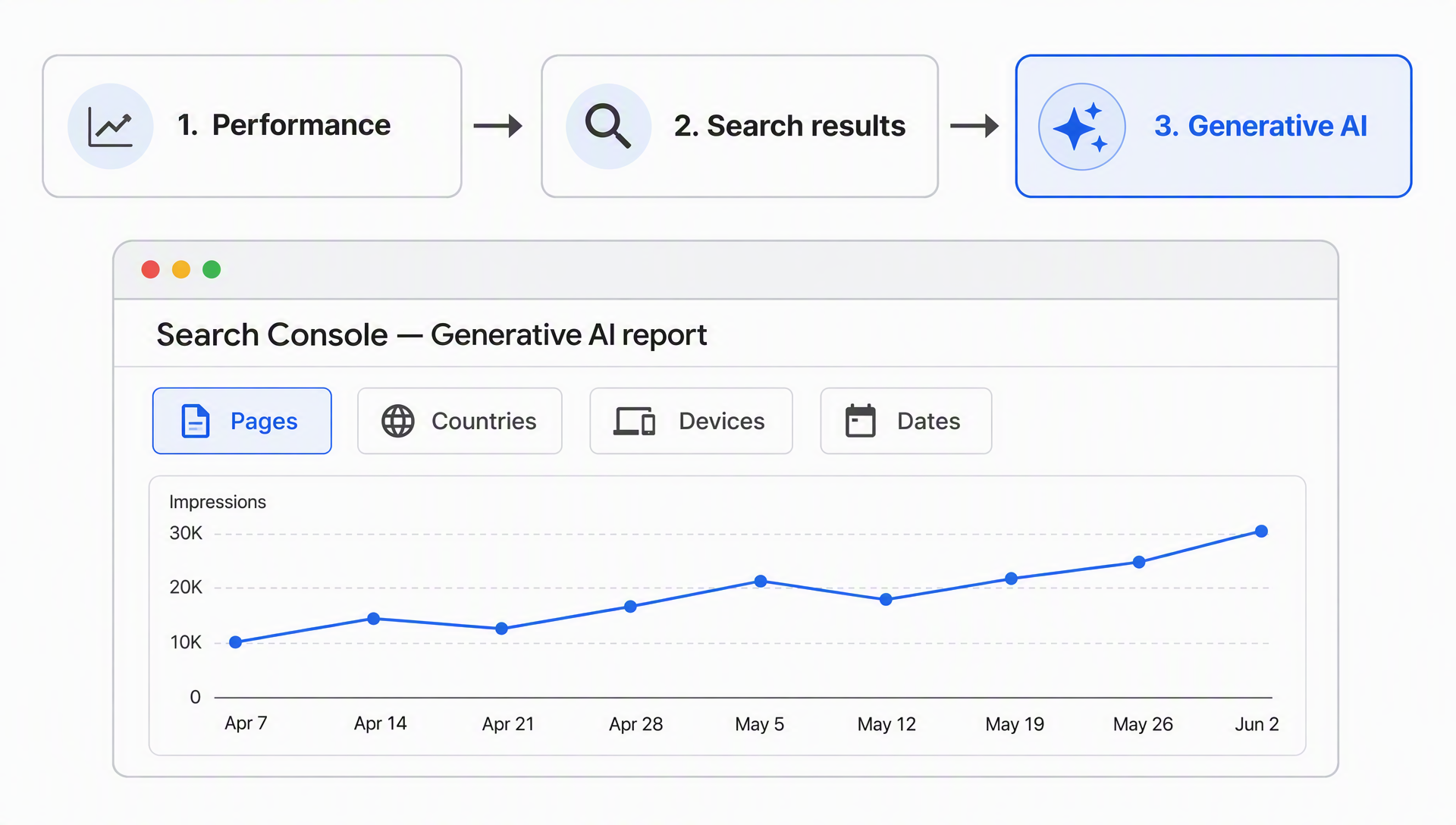Select the Jun 2 data point

click(x=1262, y=532)
